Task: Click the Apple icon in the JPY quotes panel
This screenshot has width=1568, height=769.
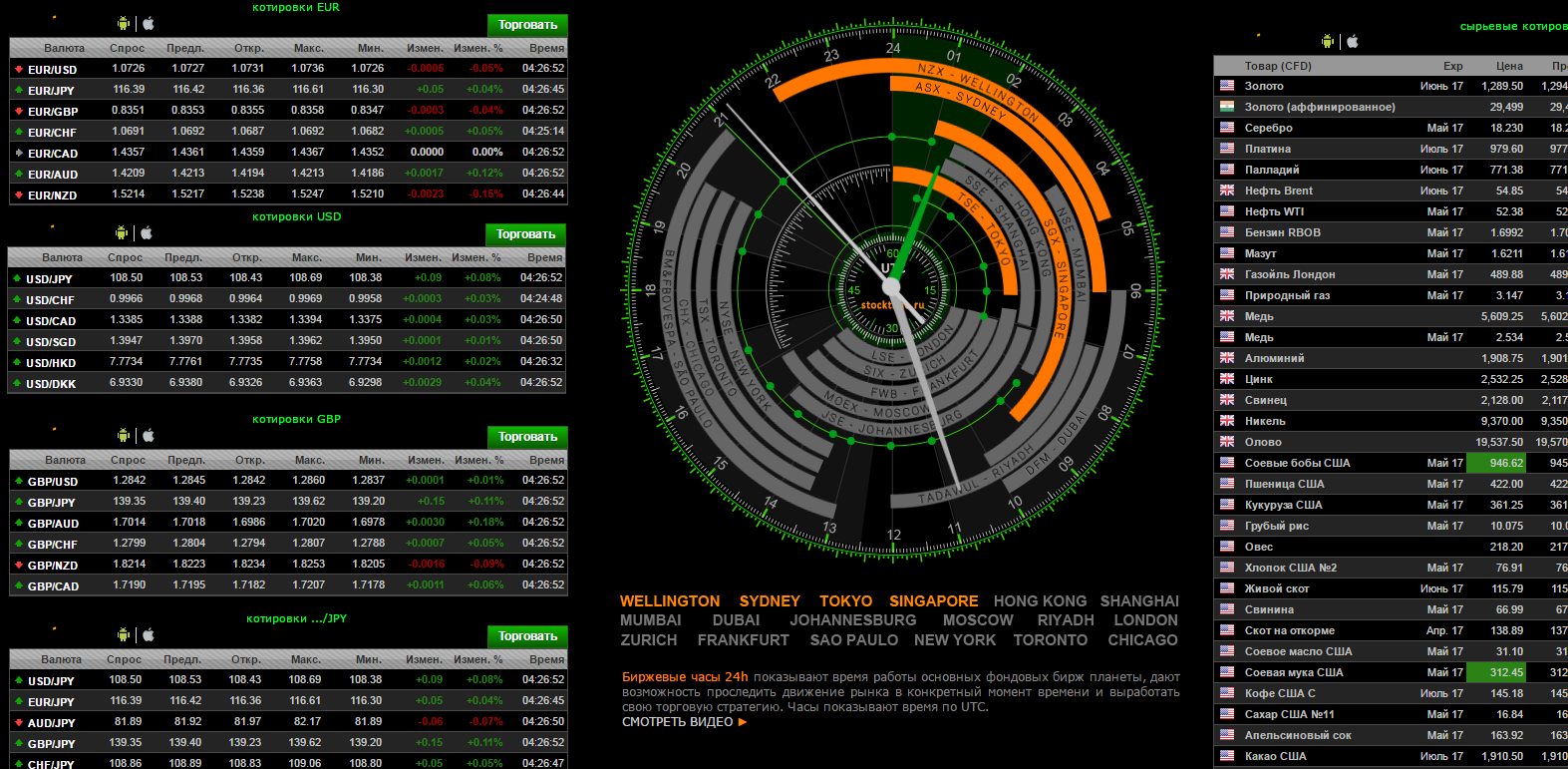Action: coord(149,634)
